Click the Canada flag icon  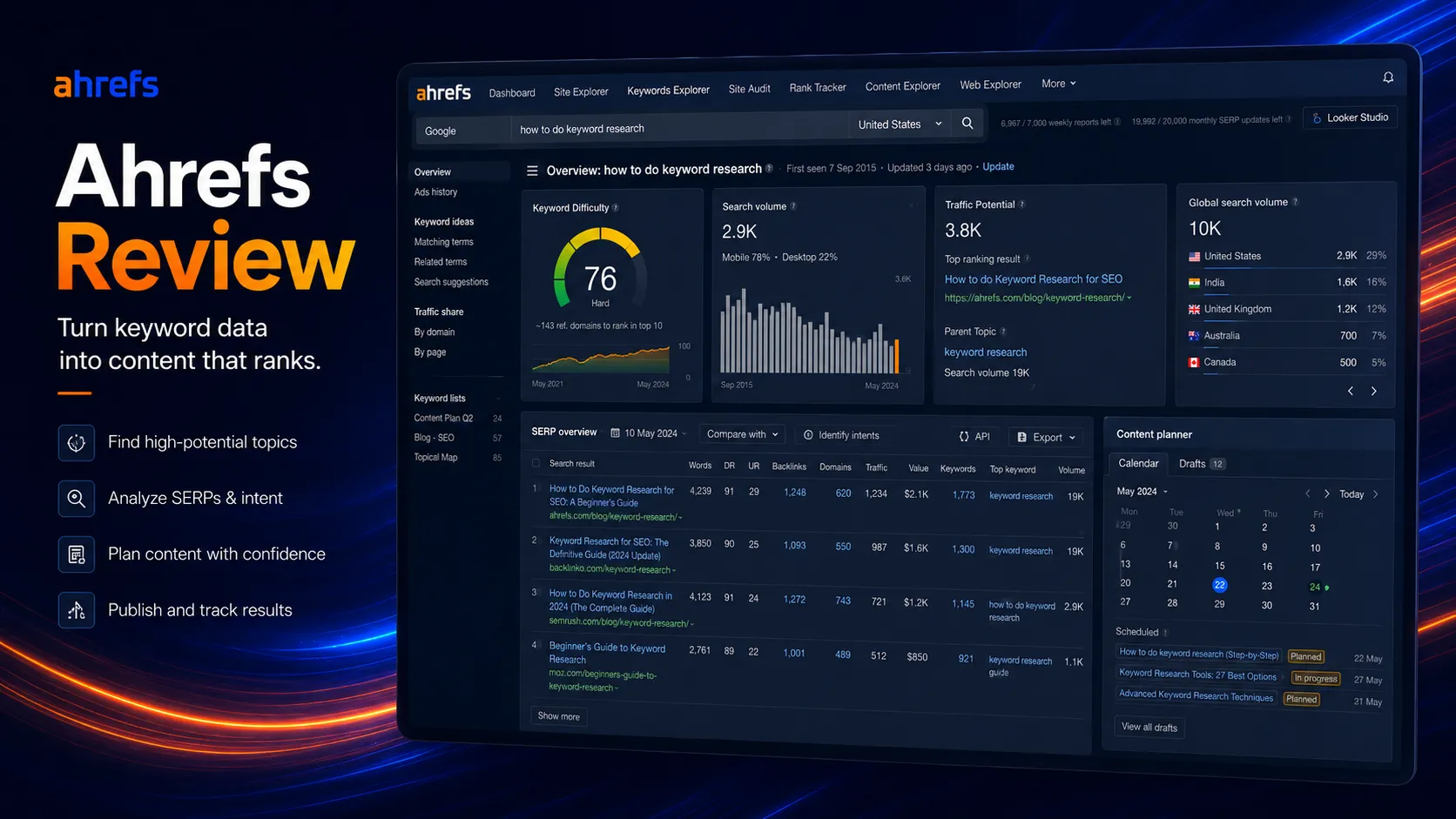pos(1194,362)
